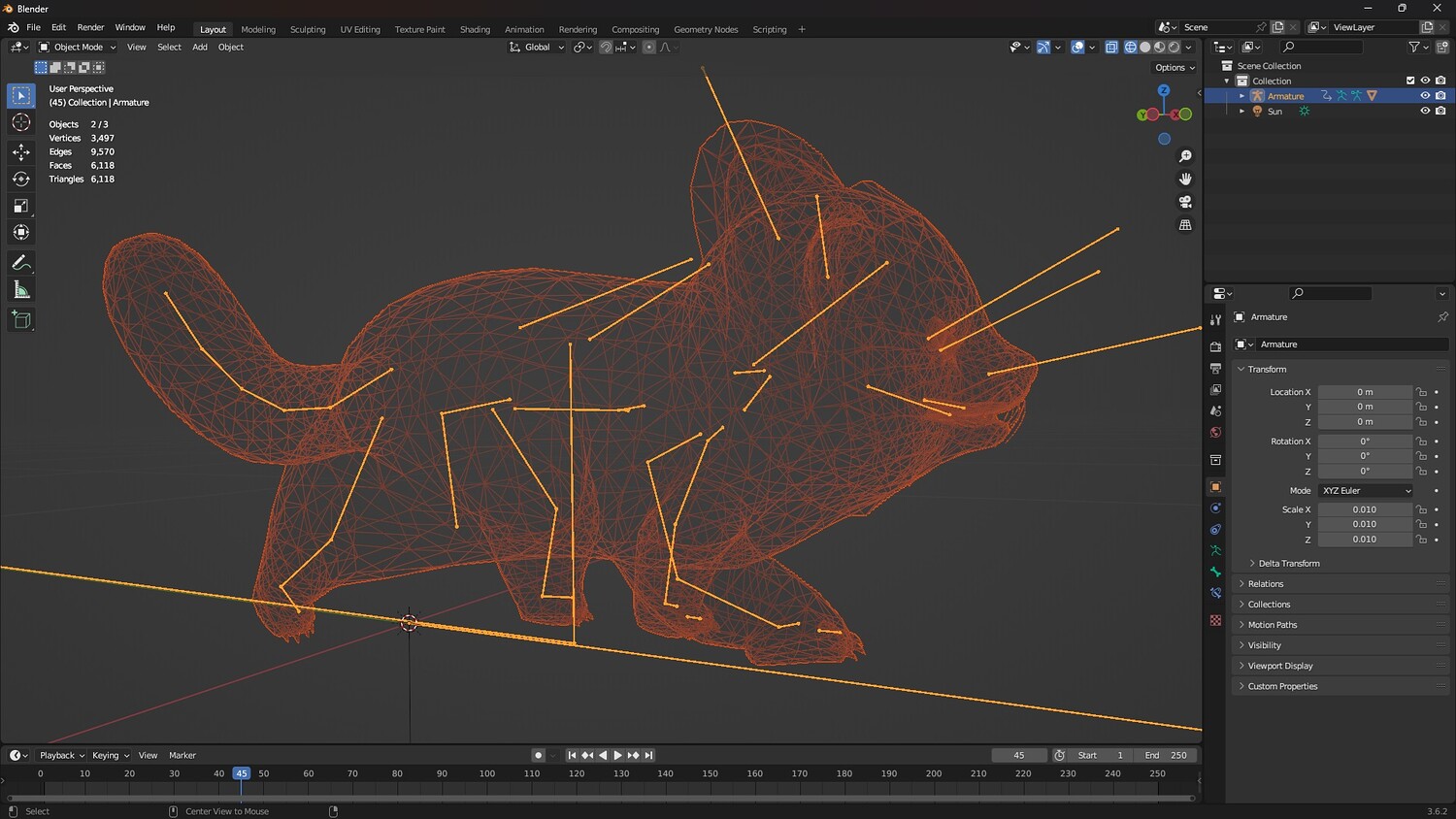Viewport: 1456px width, 819px height.
Task: Click the Scale X value field
Action: pos(1364,509)
